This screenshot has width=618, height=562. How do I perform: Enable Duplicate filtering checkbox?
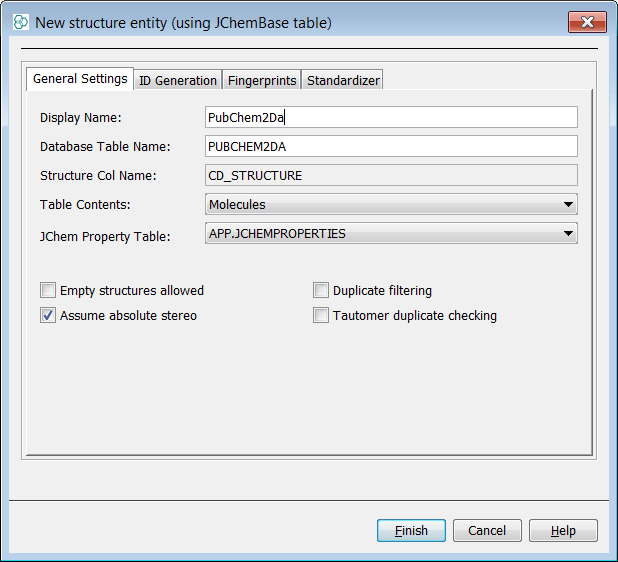coord(321,291)
